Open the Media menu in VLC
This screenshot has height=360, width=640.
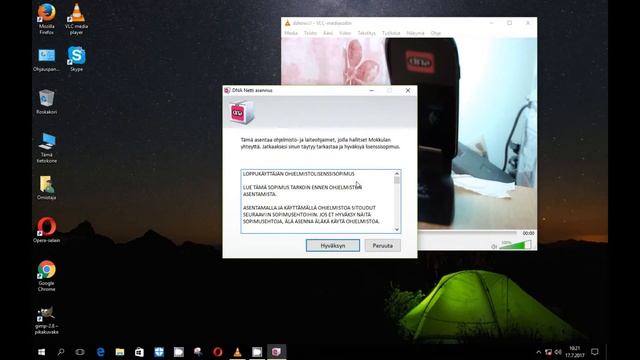(x=291, y=33)
